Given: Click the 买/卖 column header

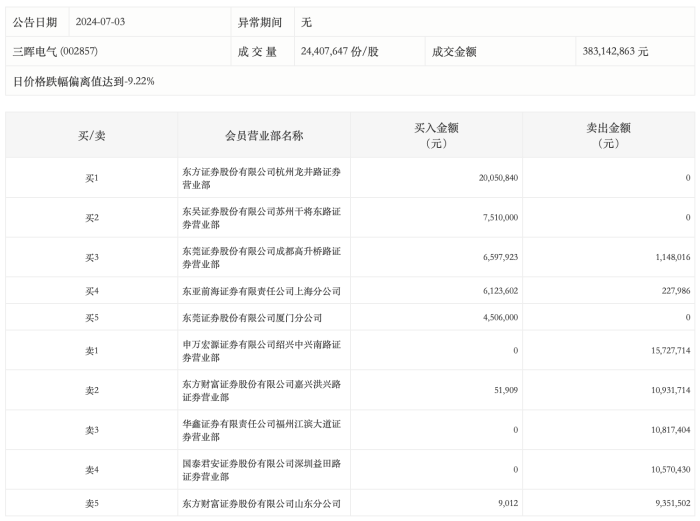Looking at the screenshot, I should (92, 136).
